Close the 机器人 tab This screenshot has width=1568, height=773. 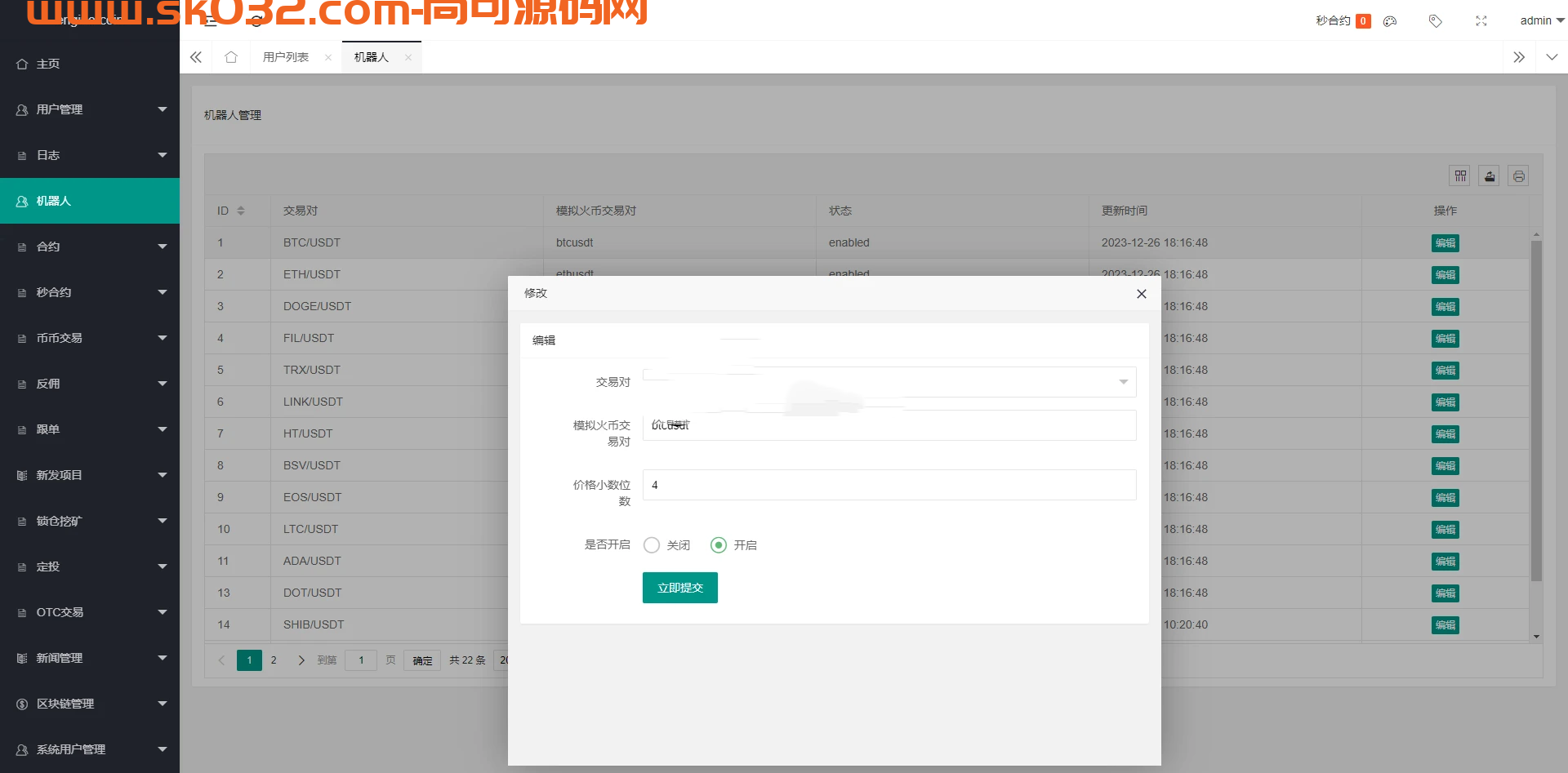tap(408, 57)
